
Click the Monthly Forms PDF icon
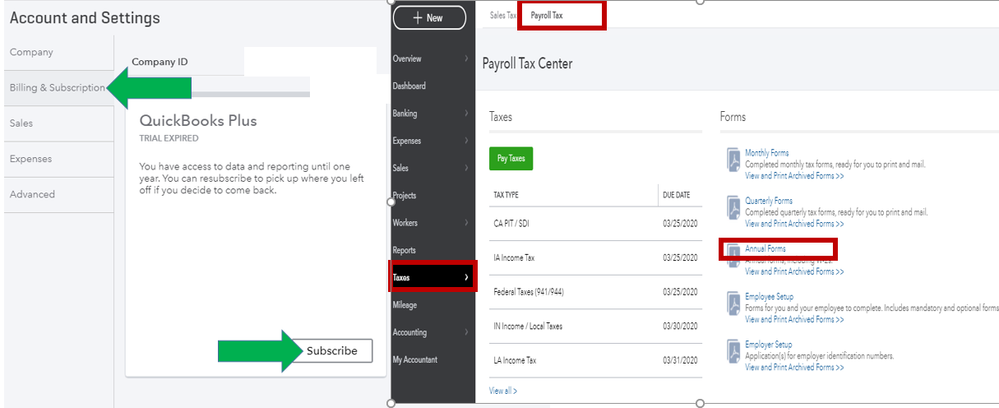733,159
